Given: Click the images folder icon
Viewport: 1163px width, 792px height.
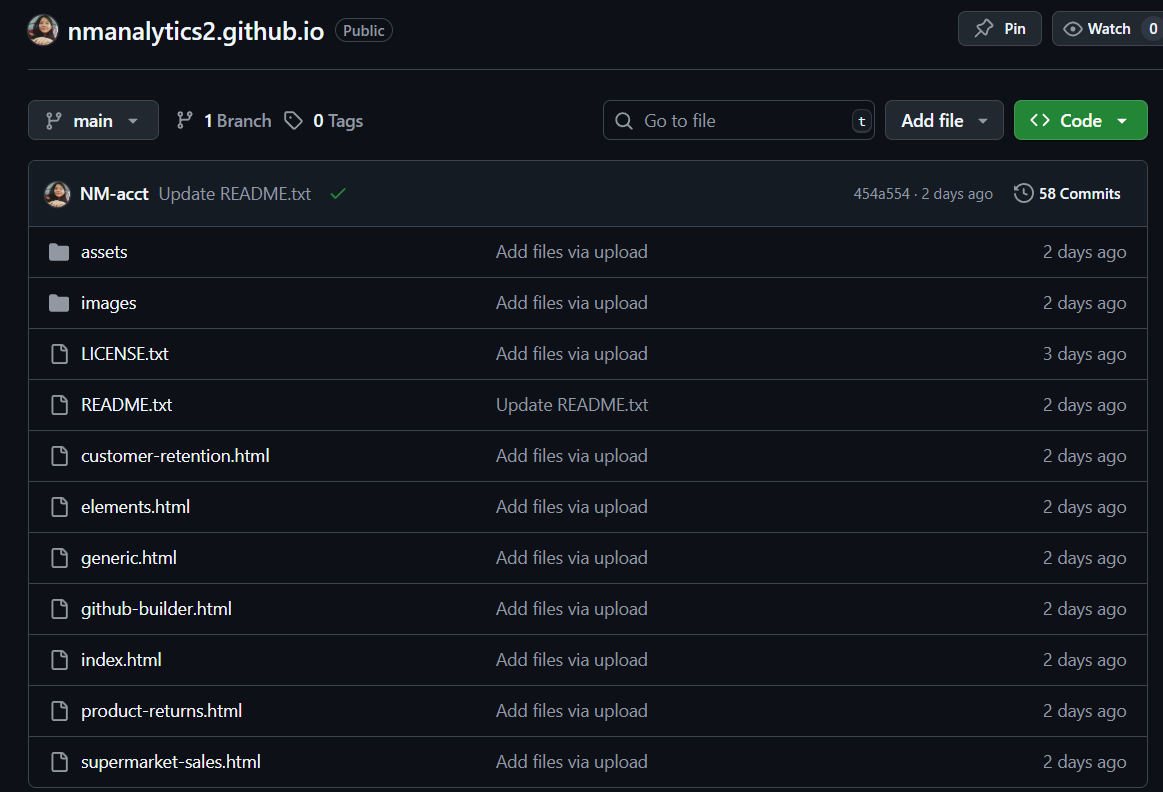Looking at the screenshot, I should coord(59,303).
